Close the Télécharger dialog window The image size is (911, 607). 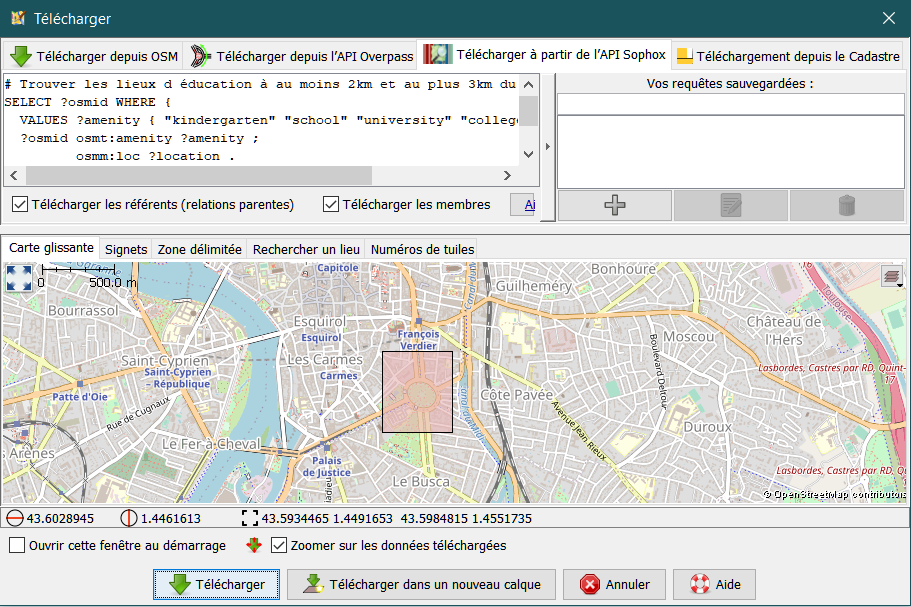[x=889, y=18]
